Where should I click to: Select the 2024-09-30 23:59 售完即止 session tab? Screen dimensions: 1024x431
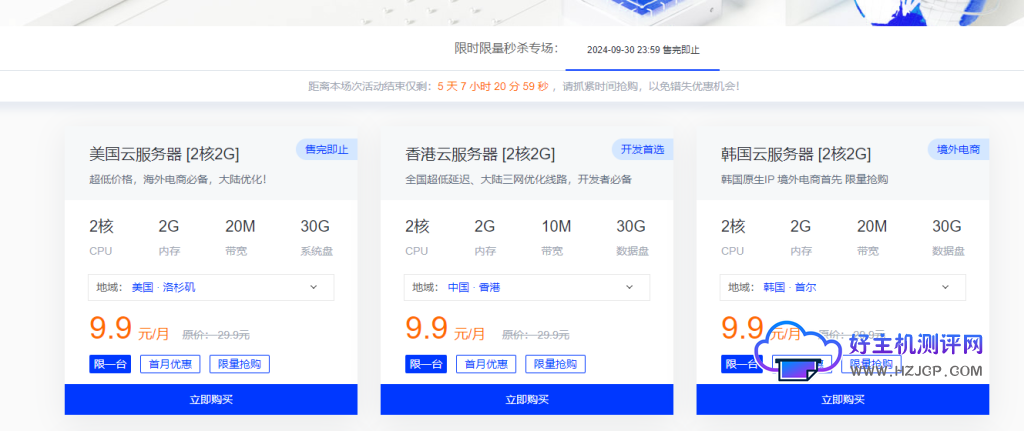[643, 50]
